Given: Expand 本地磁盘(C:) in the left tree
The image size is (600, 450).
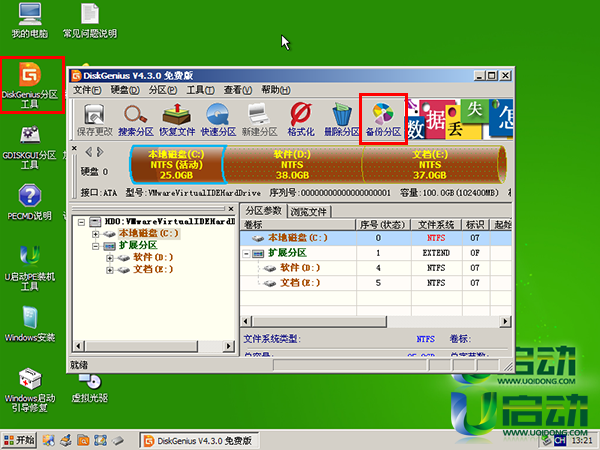Looking at the screenshot, I should [x=96, y=234].
